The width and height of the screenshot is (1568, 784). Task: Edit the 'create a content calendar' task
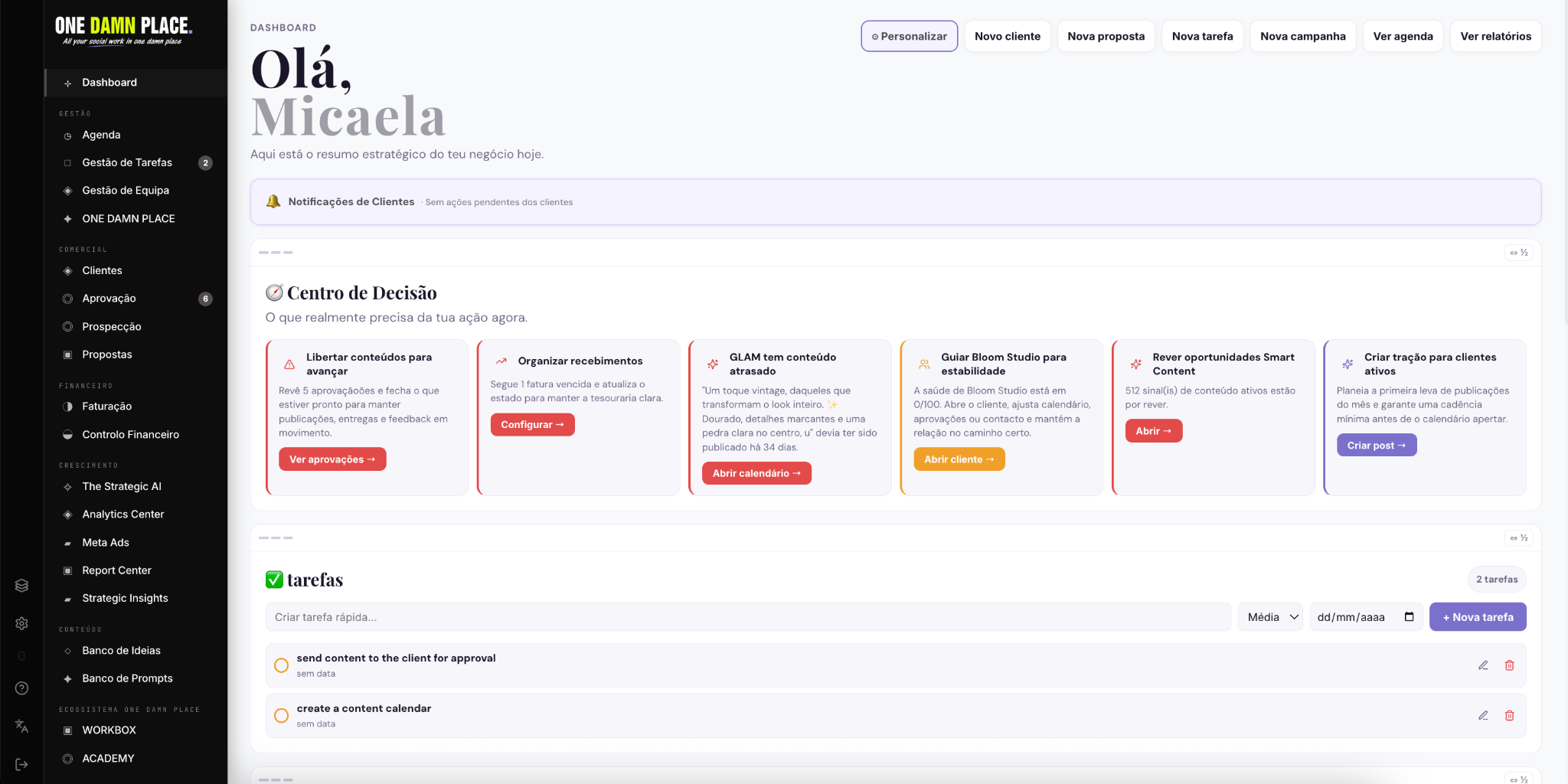[x=1483, y=715]
